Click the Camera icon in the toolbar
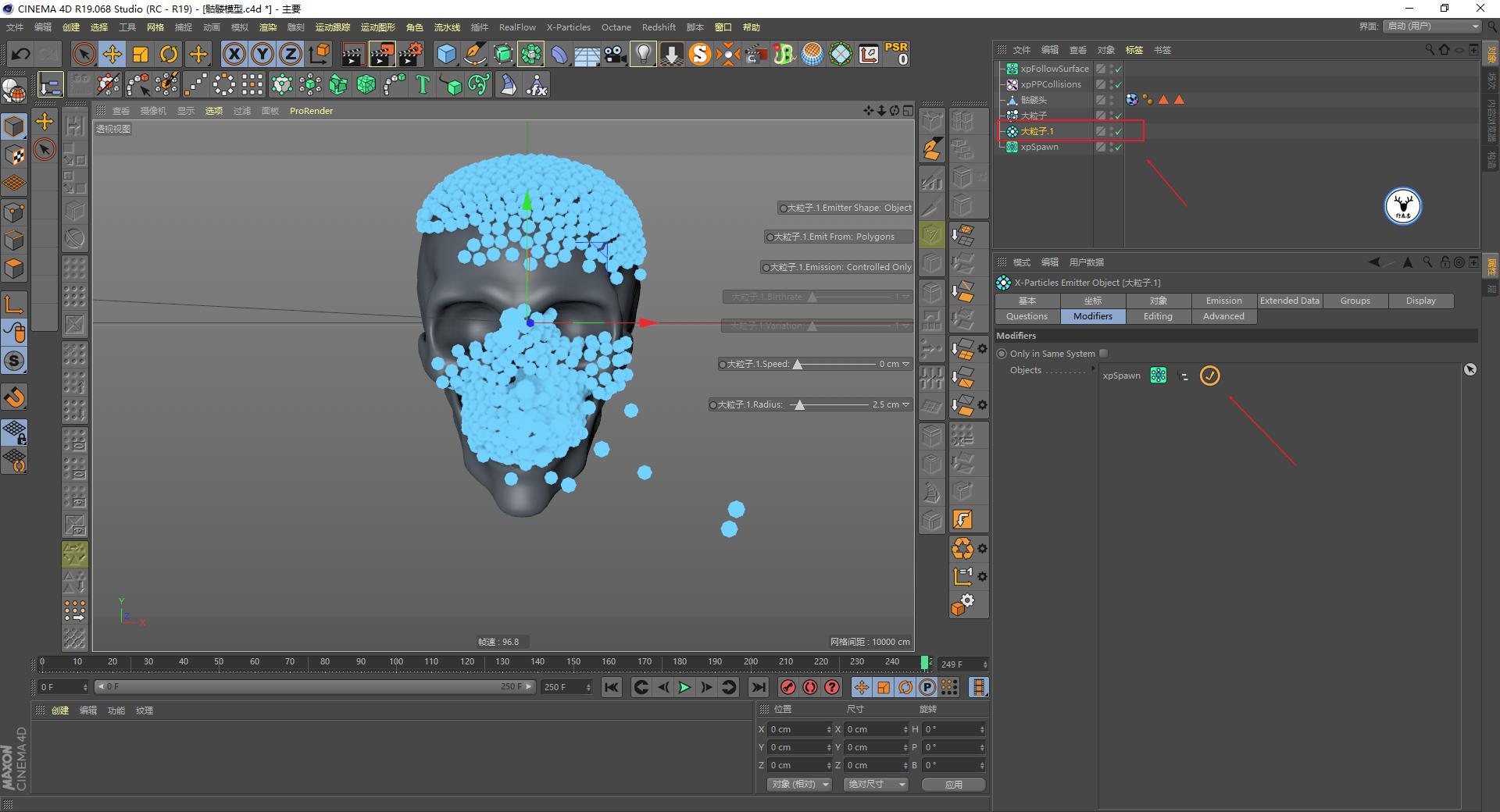 [x=614, y=54]
